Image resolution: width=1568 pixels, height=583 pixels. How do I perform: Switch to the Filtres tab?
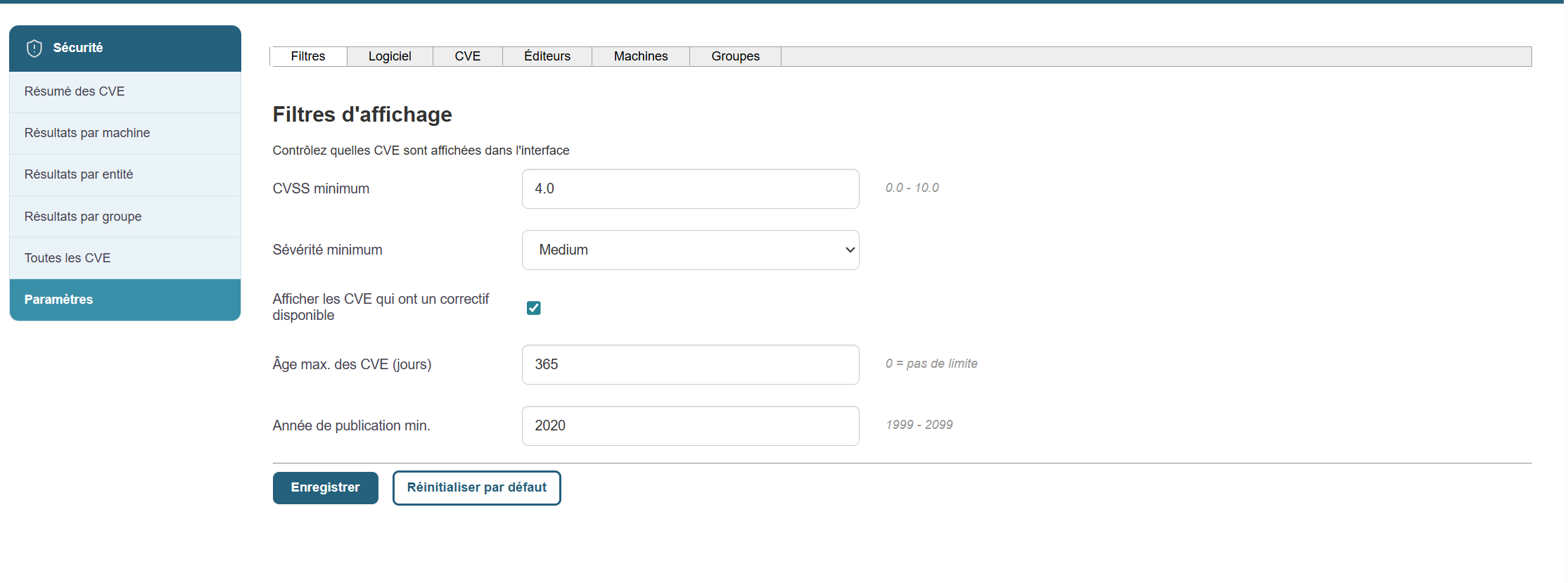[x=308, y=56]
